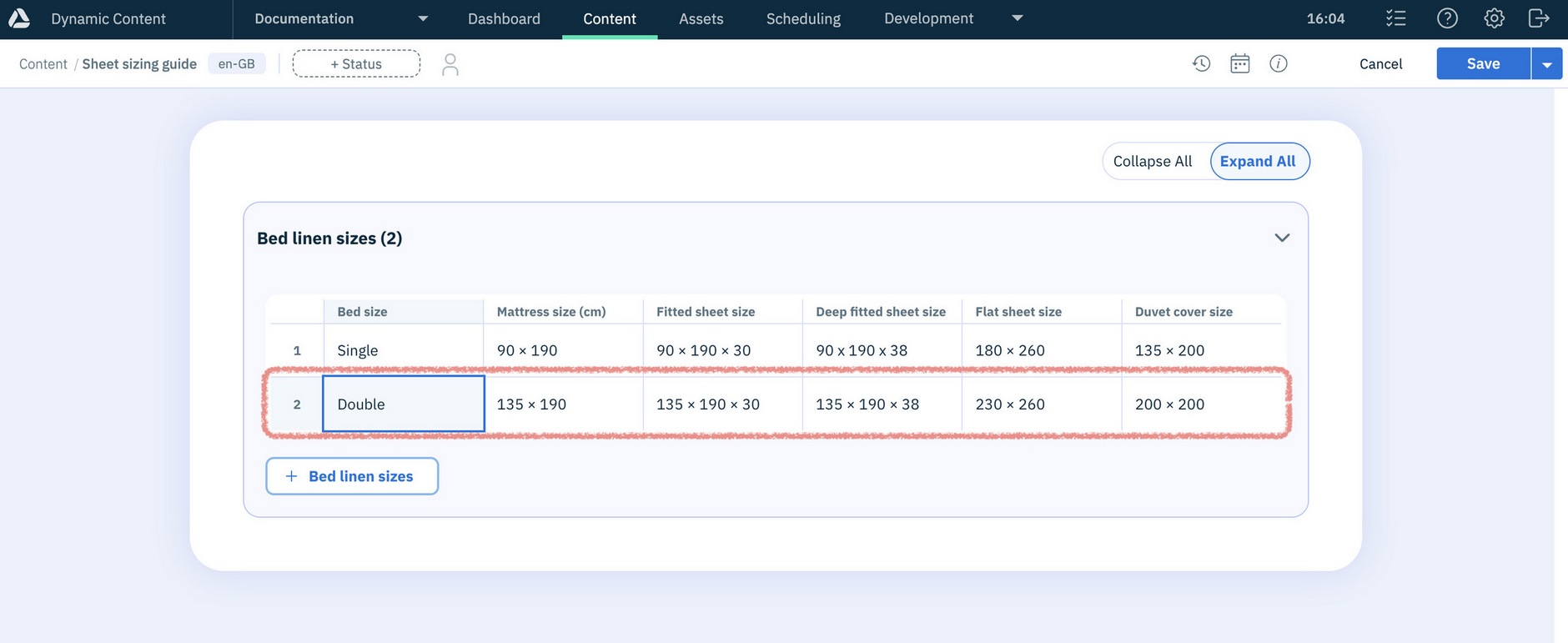
Task: Open the task list icon
Action: 1395,18
